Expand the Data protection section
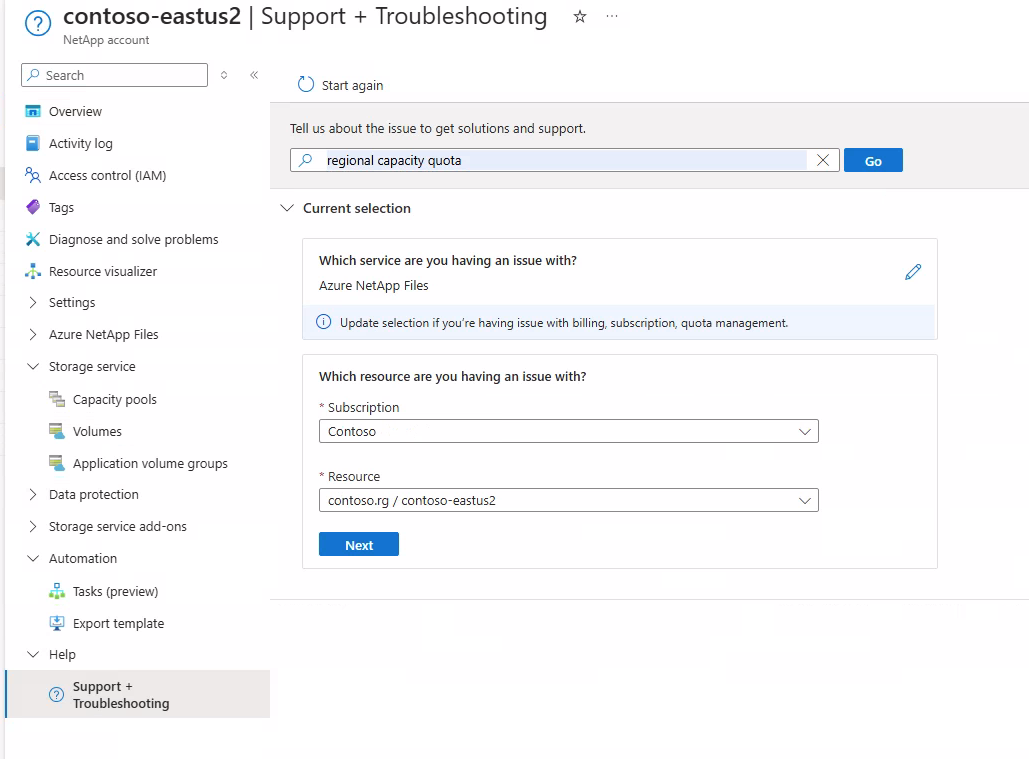The height and width of the screenshot is (759, 1029). pyautogui.click(x=33, y=495)
